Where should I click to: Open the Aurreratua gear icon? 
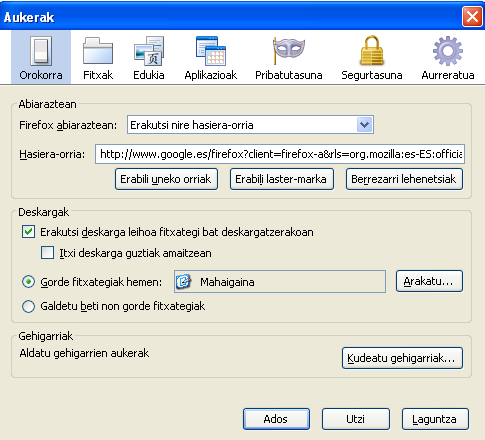coord(448,51)
